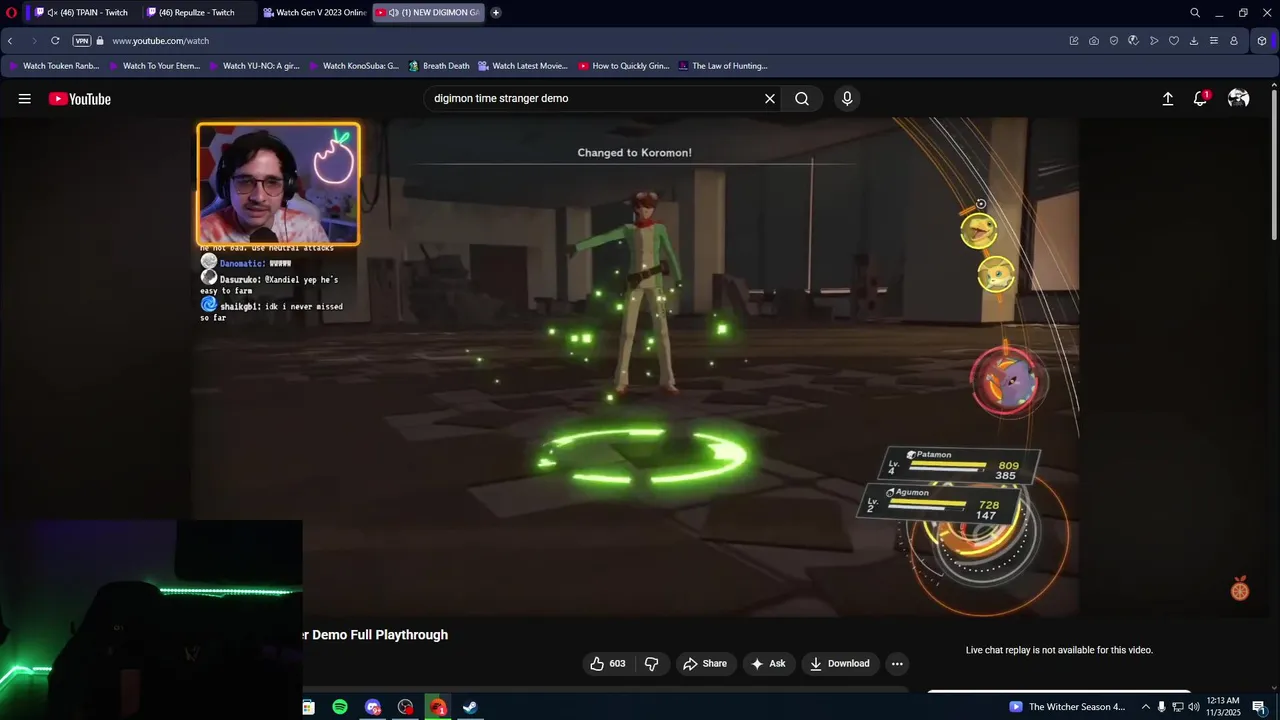This screenshot has height=720, width=1280.
Task: Add page to bookmarks with heart icon
Action: 1174,41
